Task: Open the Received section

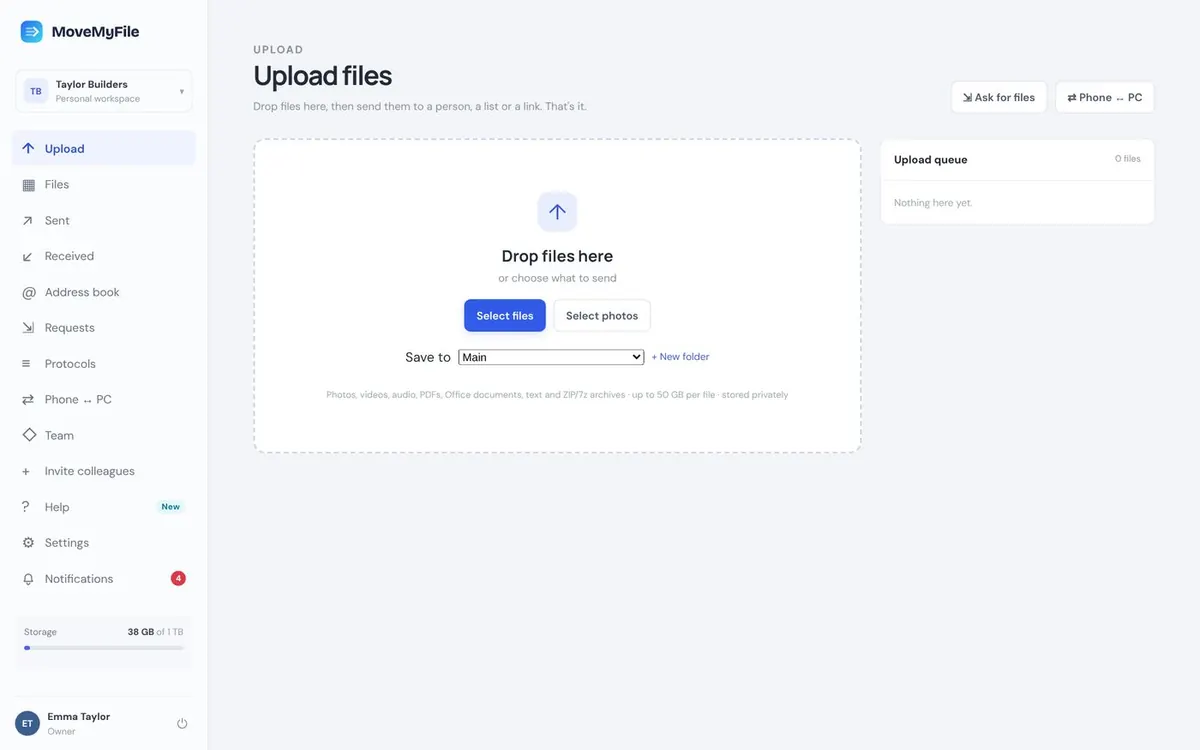Action: (x=104, y=257)
